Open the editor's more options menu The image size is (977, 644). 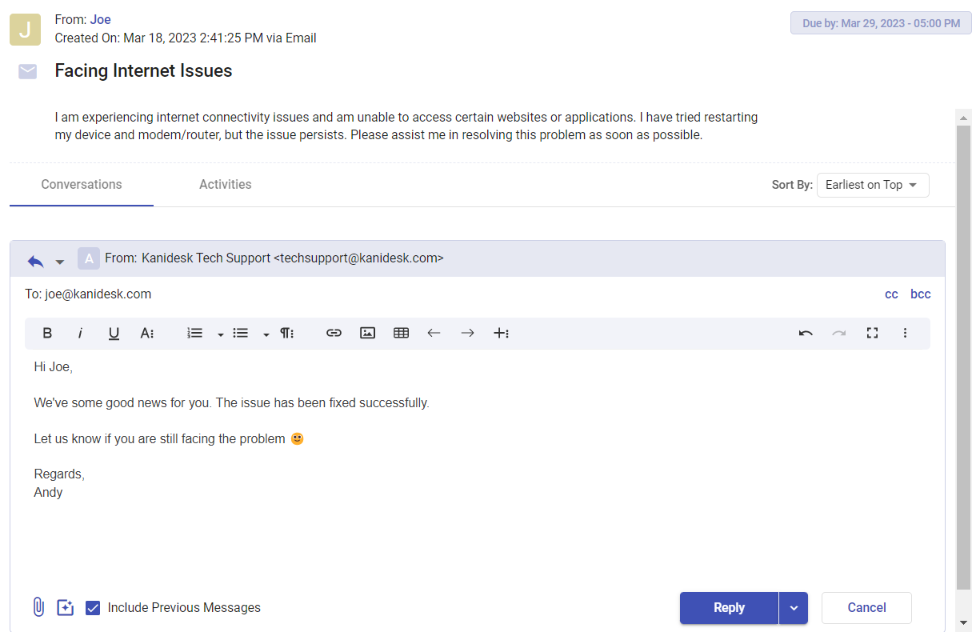[905, 333]
